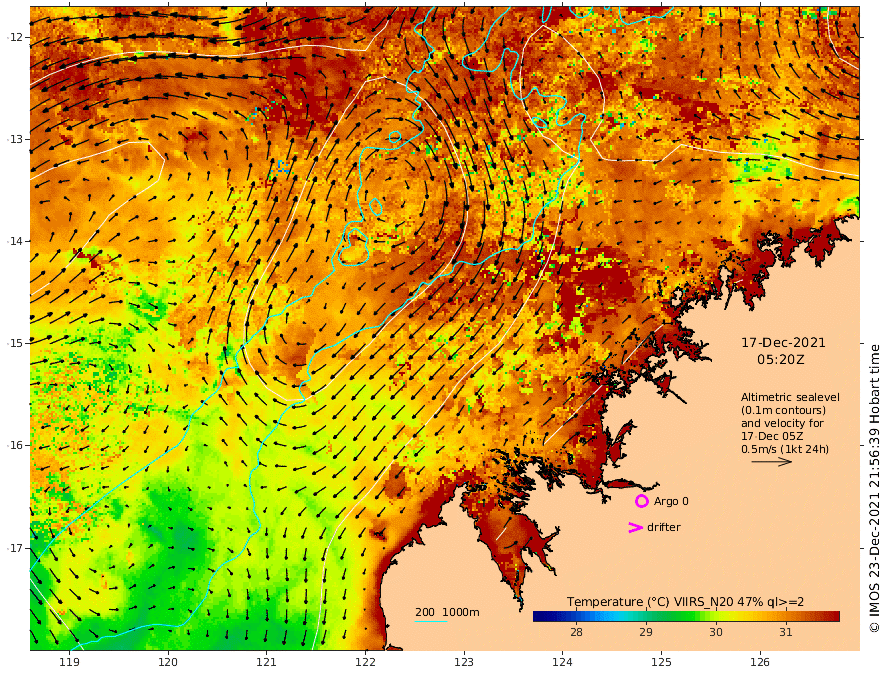Click the 'Temperature (°C) VIIRS_N20 47% ql>=2' title

(685, 602)
